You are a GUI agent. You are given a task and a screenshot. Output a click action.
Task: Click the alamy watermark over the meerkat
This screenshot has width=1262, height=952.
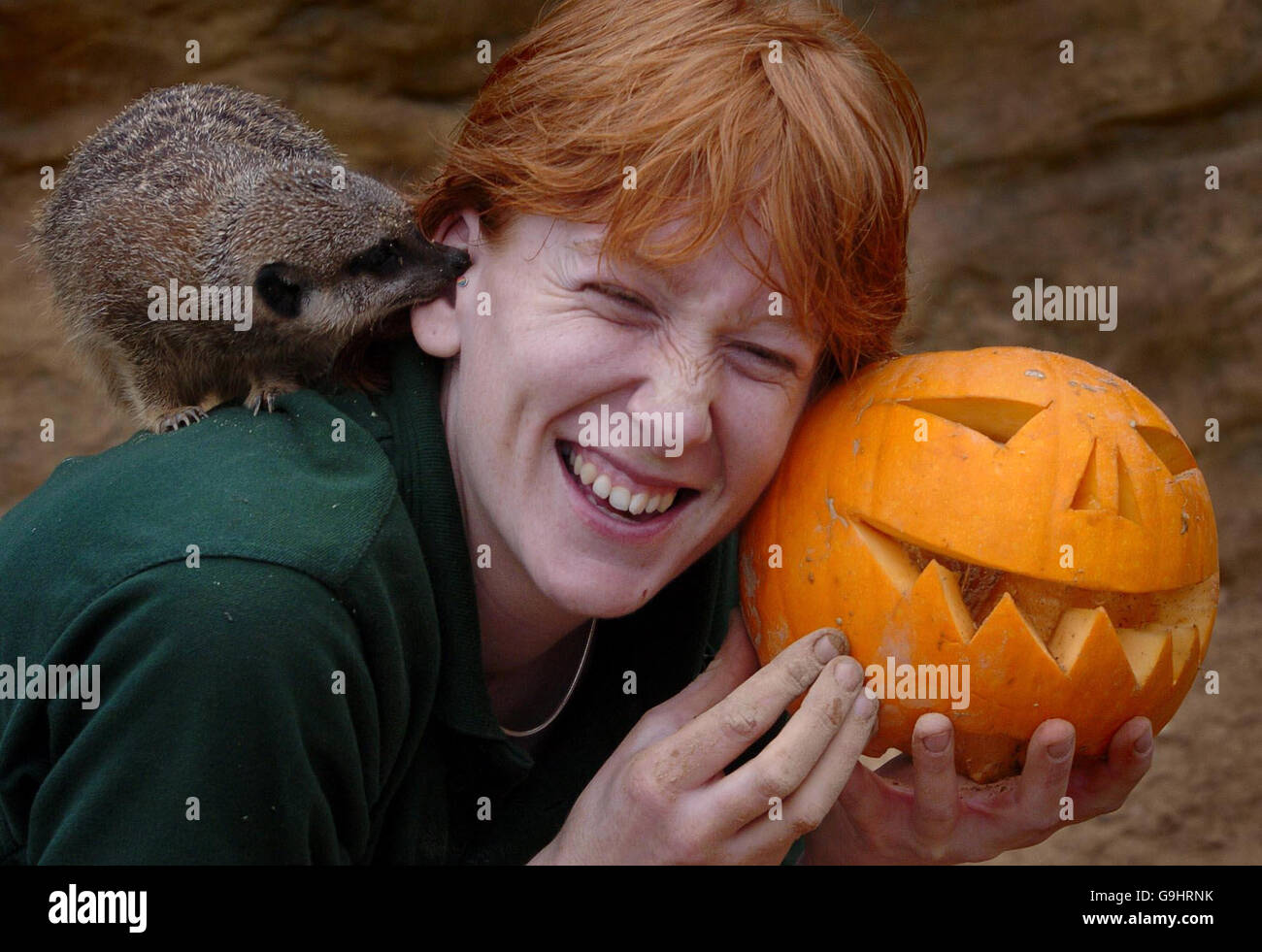point(200,305)
